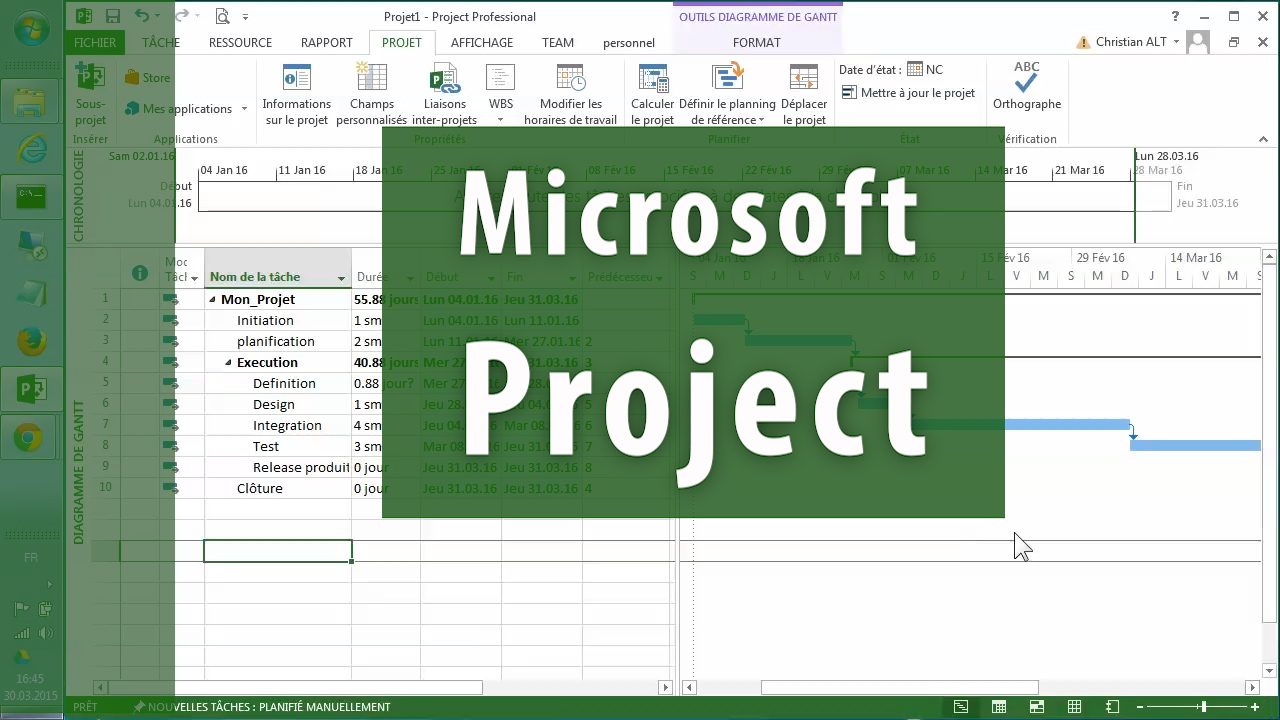Viewport: 1280px width, 720px height.
Task: Switch to the AFFICHAGE ribbon tab
Action: click(x=482, y=43)
